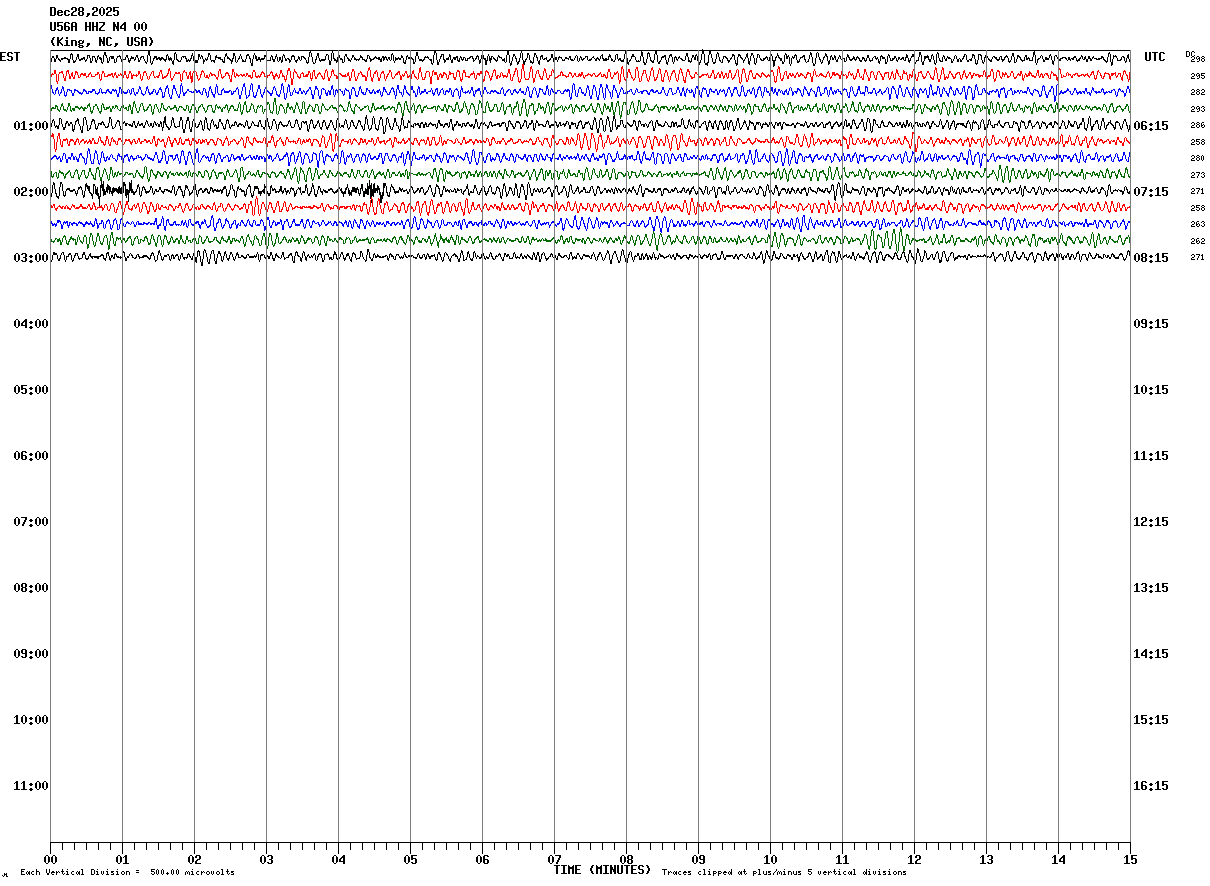Click the 13 minute axis label
The image size is (1210, 886).
click(x=986, y=859)
